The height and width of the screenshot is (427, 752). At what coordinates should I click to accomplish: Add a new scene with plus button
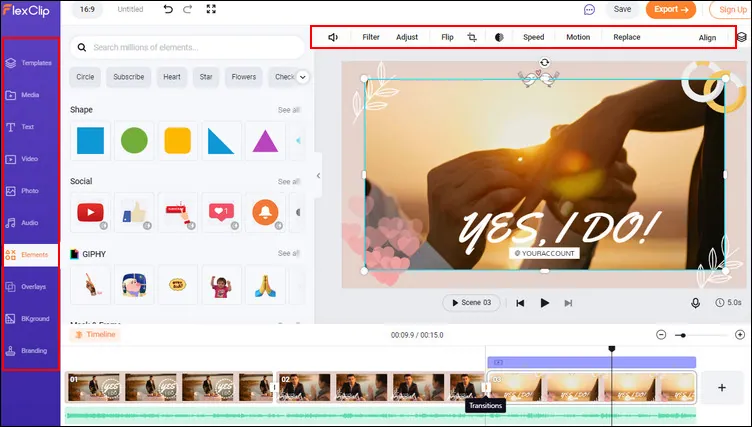[722, 388]
